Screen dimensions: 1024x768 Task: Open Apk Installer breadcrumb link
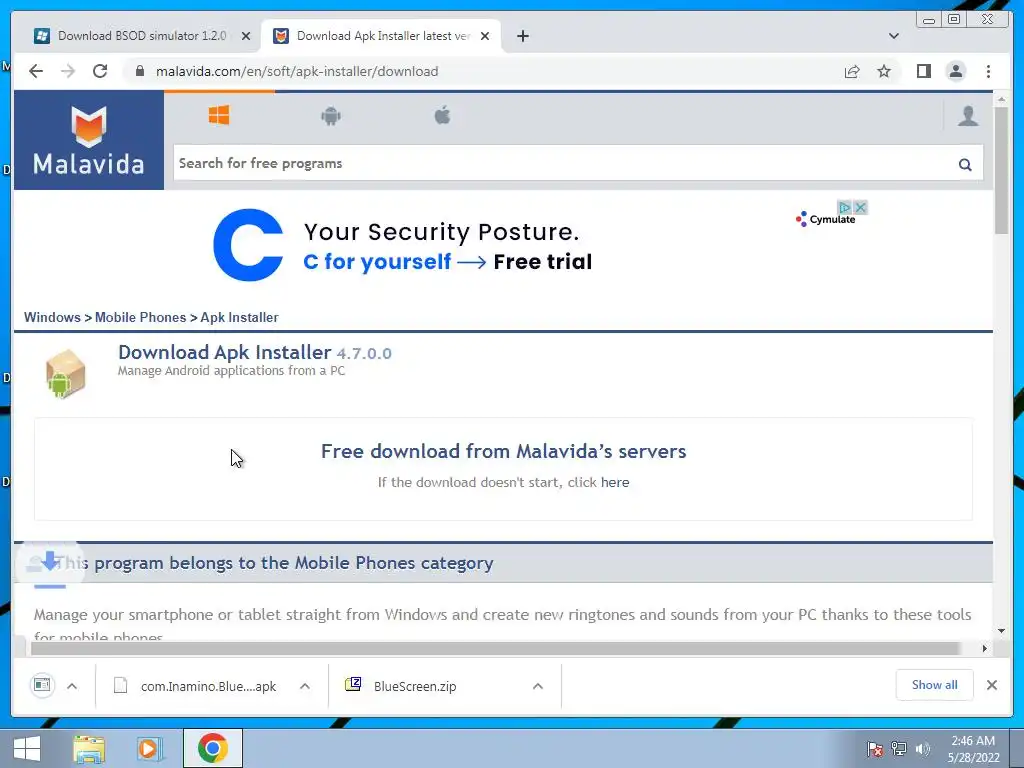click(239, 317)
